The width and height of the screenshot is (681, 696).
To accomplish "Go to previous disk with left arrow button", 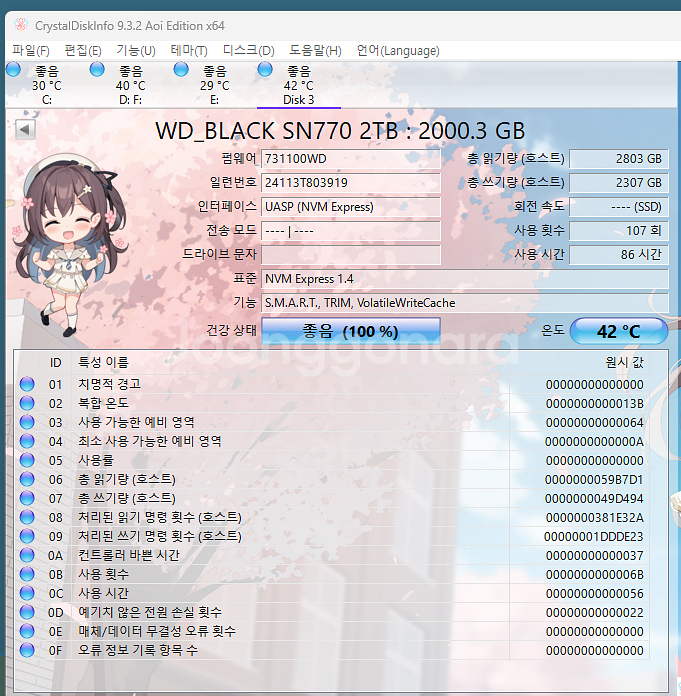I will [x=25, y=130].
